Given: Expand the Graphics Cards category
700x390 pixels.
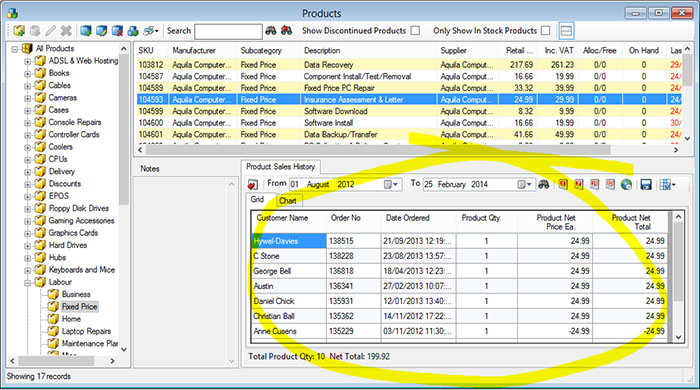Looking at the screenshot, I should coord(28,233).
